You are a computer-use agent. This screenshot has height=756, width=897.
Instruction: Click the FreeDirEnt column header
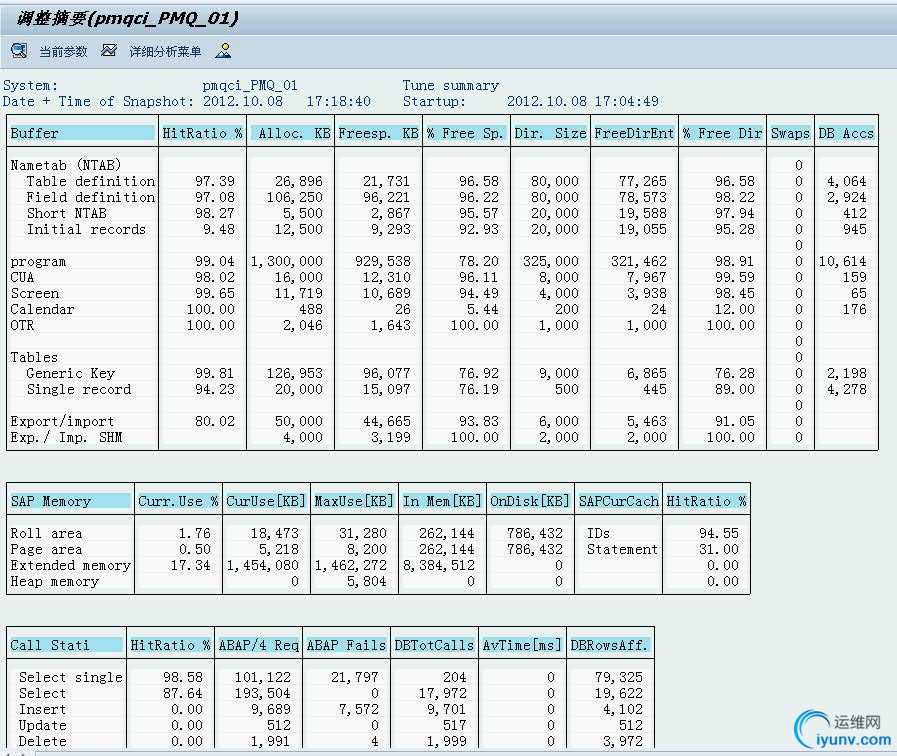634,133
